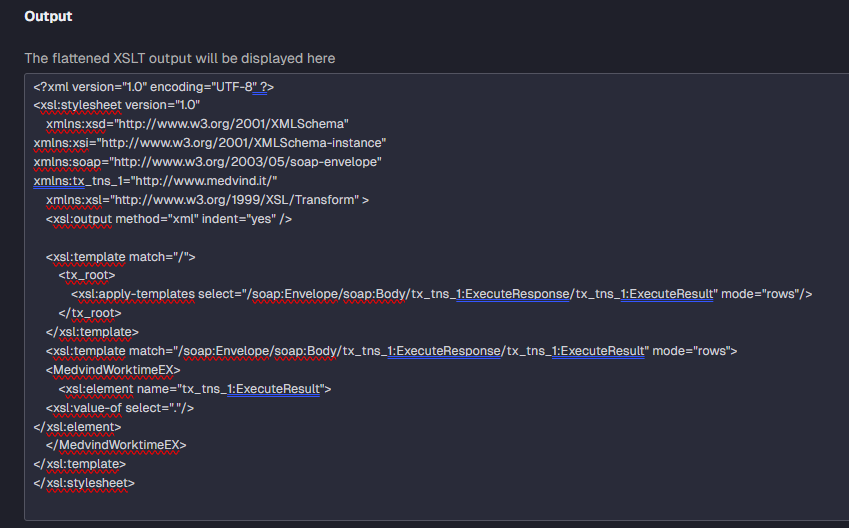Viewport: 849px width, 528px height.
Task: Click the xmlns:xsi XMLSchema-instance line
Action: 210,143
